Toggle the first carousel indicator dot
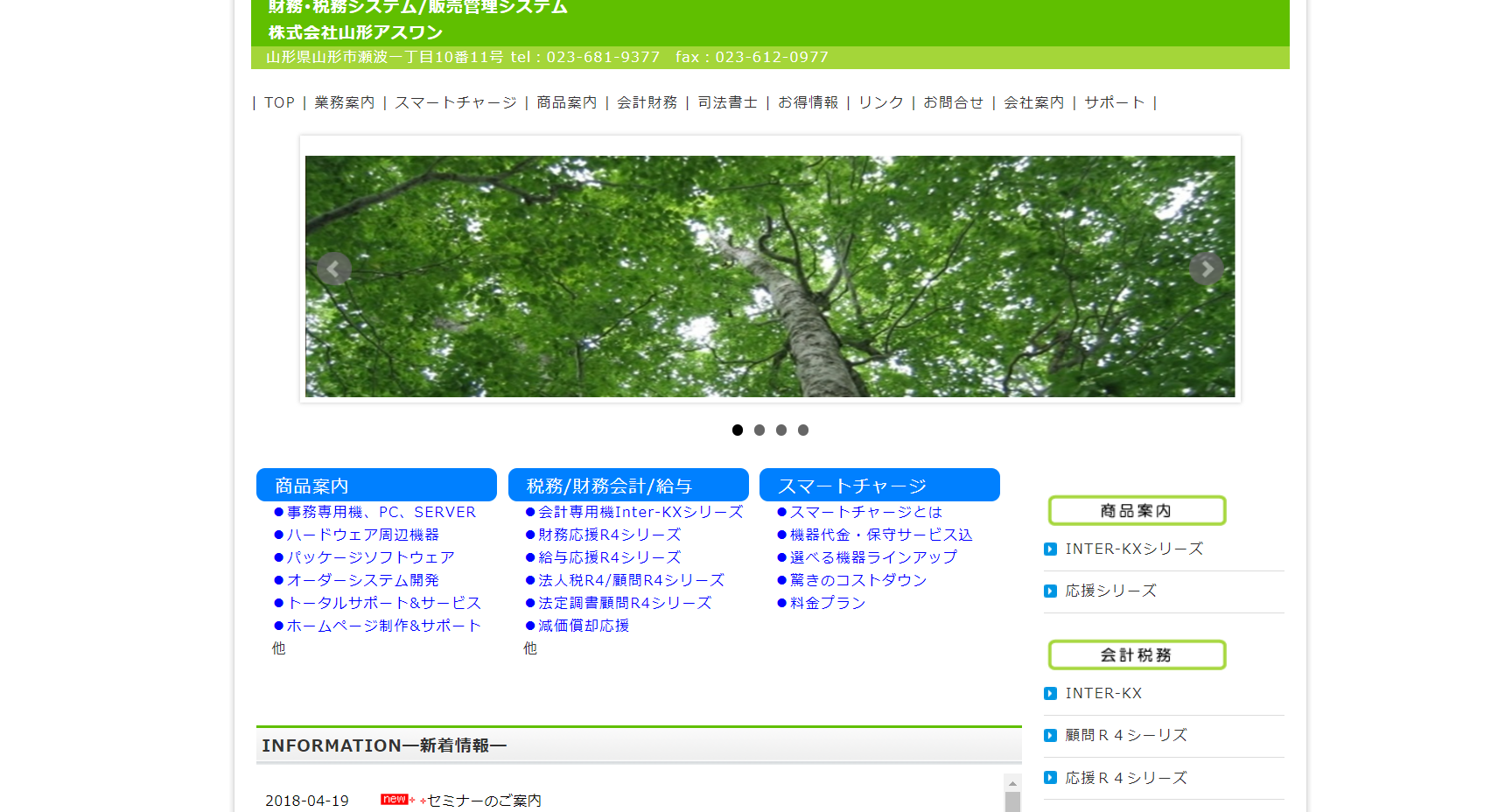Viewport: 1491px width, 812px height. pyautogui.click(x=737, y=430)
